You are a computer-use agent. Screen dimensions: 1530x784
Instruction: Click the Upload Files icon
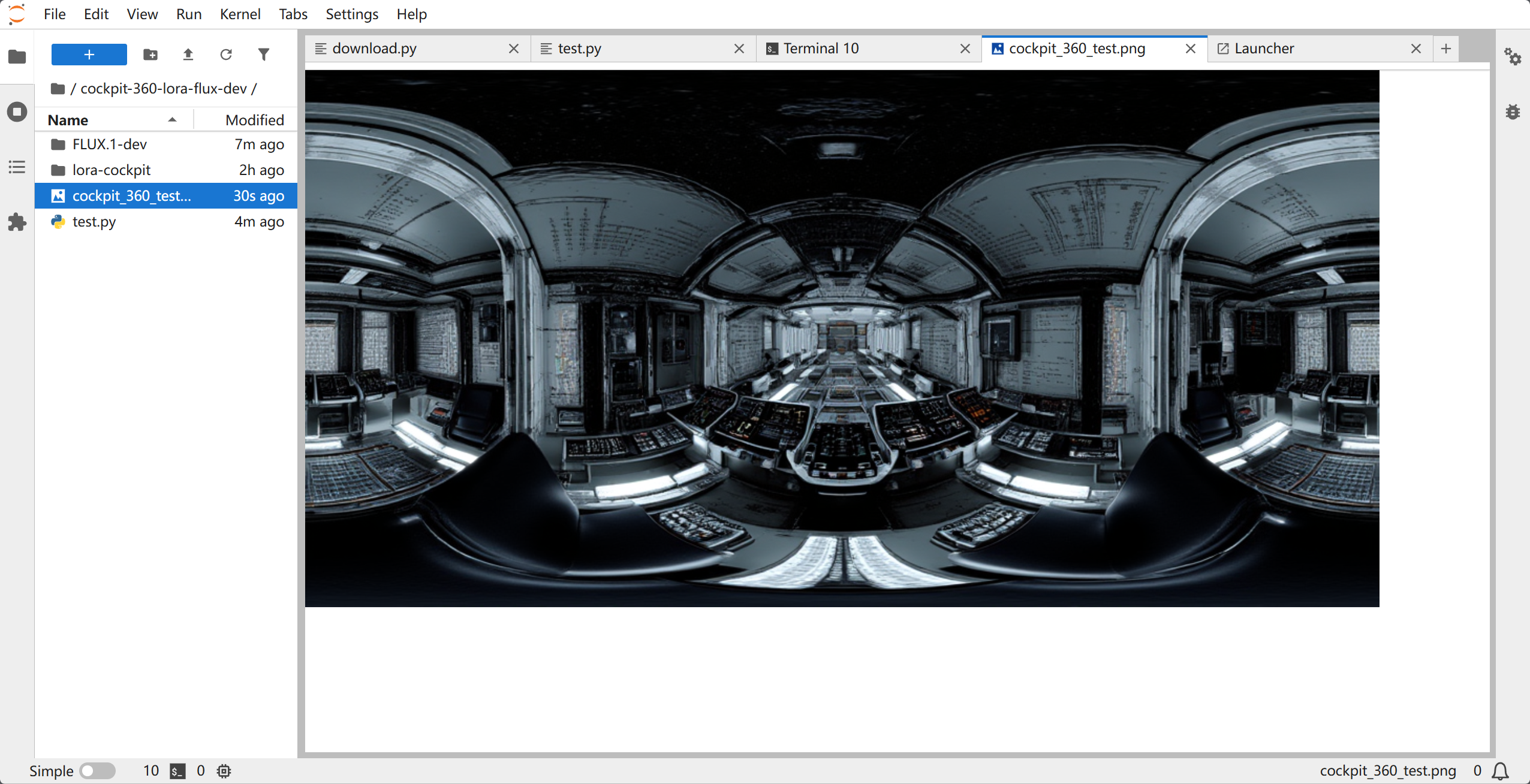[188, 55]
